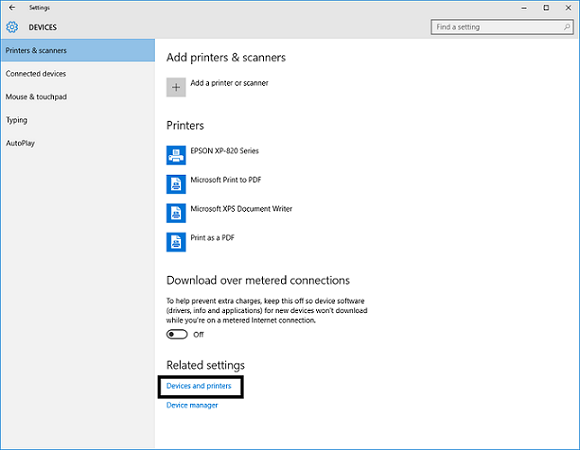This screenshot has height=450, width=580.
Task: Maximize the Settings window
Action: click(546, 8)
